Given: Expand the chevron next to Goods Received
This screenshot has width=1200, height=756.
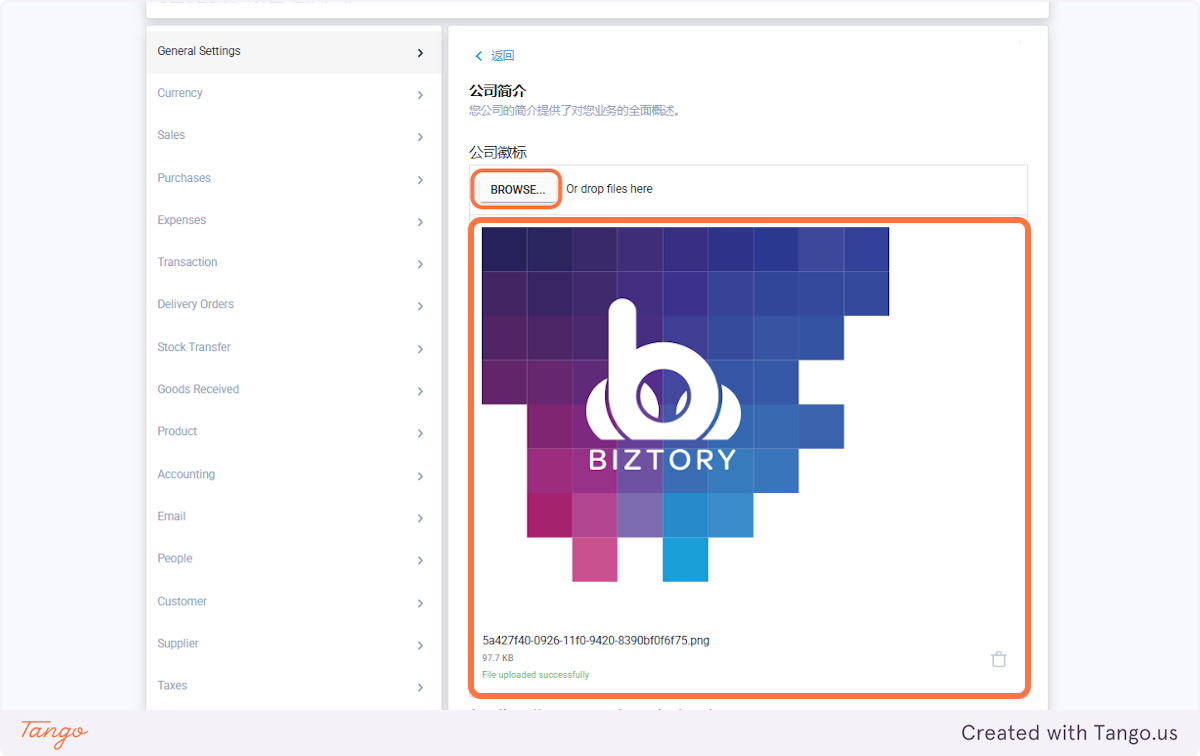Looking at the screenshot, I should 420,391.
